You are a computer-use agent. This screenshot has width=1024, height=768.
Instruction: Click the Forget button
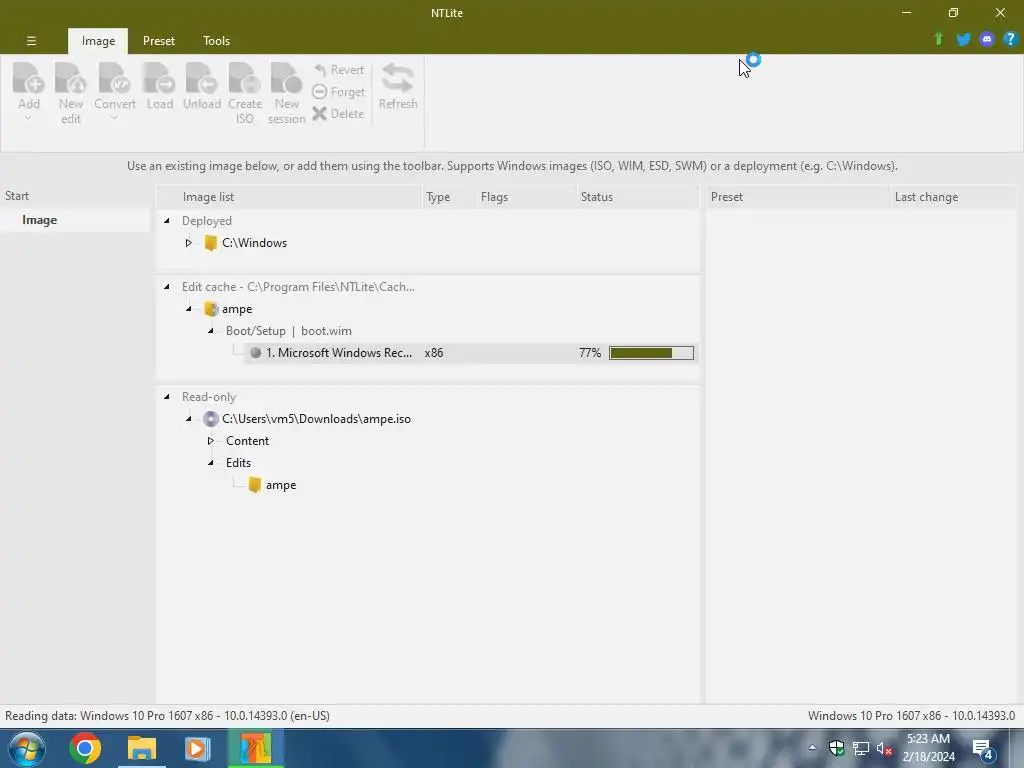click(x=338, y=92)
